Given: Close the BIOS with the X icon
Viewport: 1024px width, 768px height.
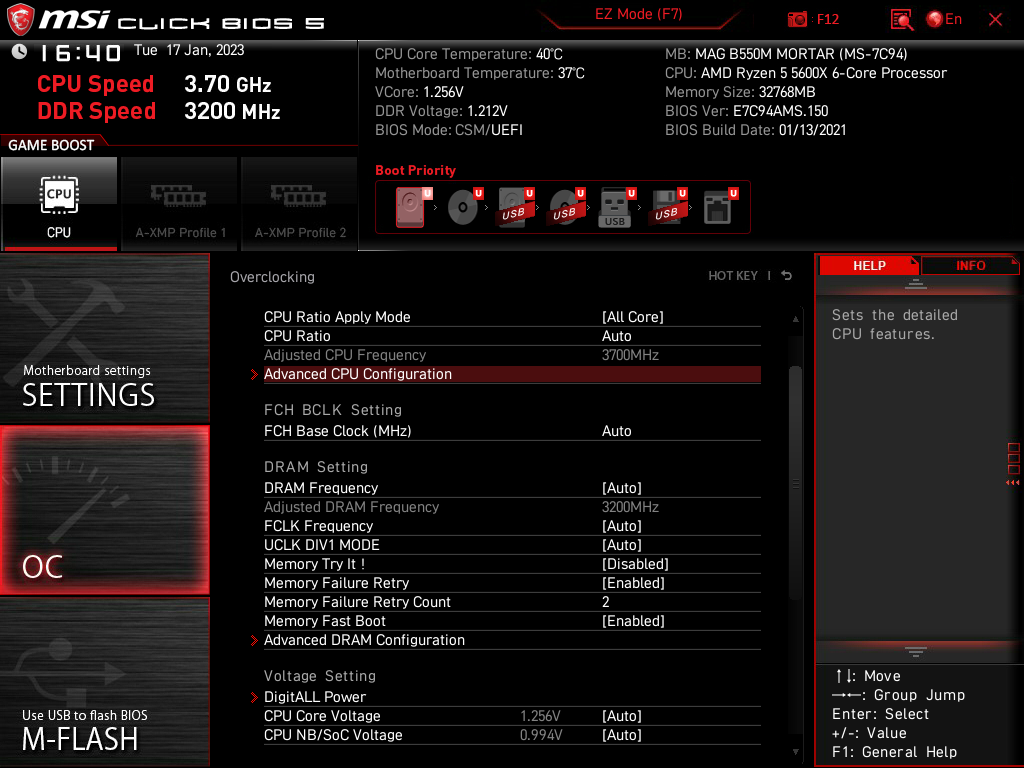Looking at the screenshot, I should pyautogui.click(x=995, y=20).
